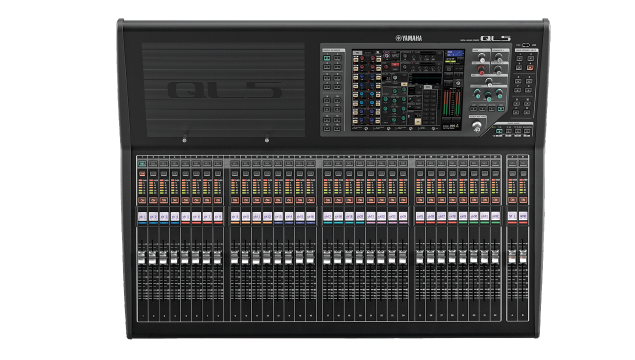The height and width of the screenshot is (360, 635).
Task: Click the lit orange User Defined key
Action: tap(530, 68)
